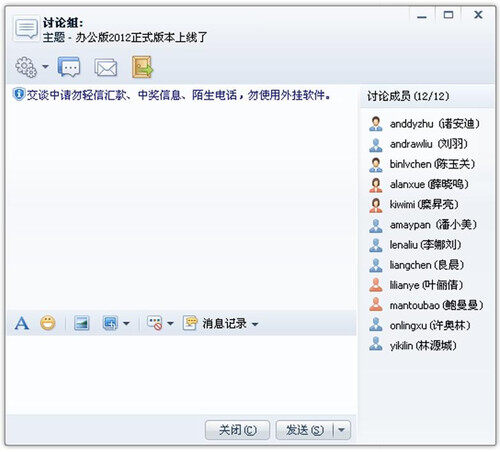Image resolution: width=500 pixels, height=452 pixels.
Task: Open the gear settings icon
Action: [26, 67]
